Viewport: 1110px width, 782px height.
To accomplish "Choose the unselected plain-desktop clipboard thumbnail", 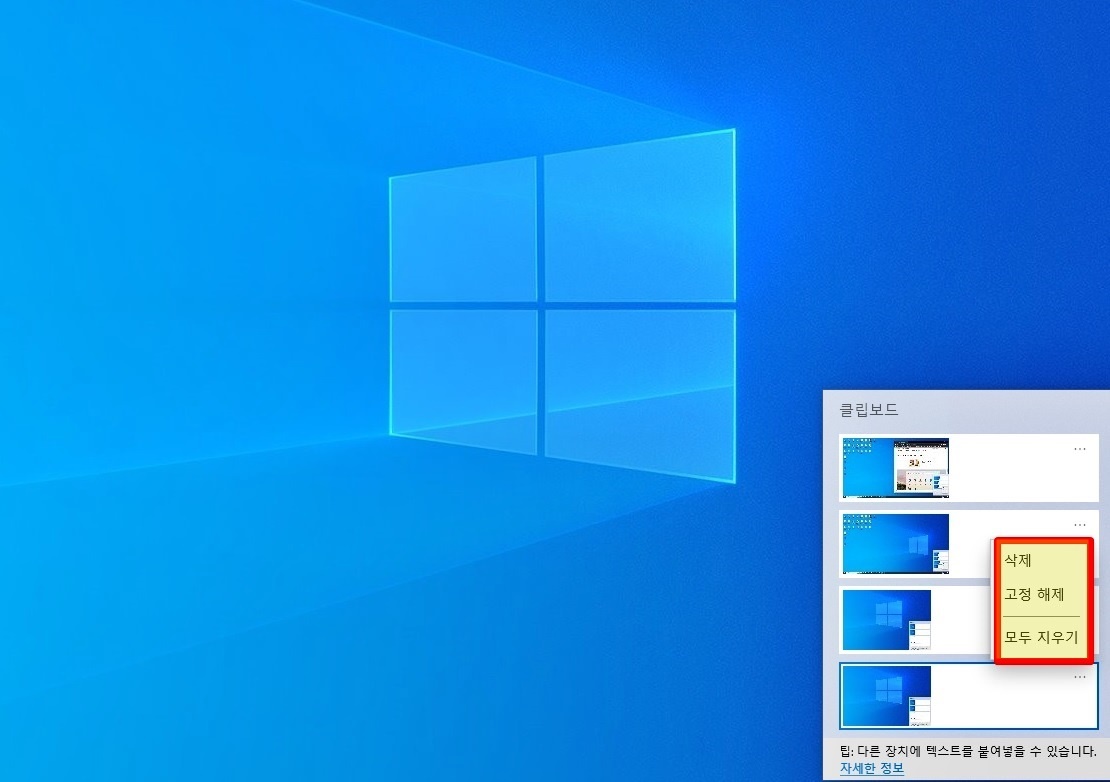I will click(x=886, y=620).
